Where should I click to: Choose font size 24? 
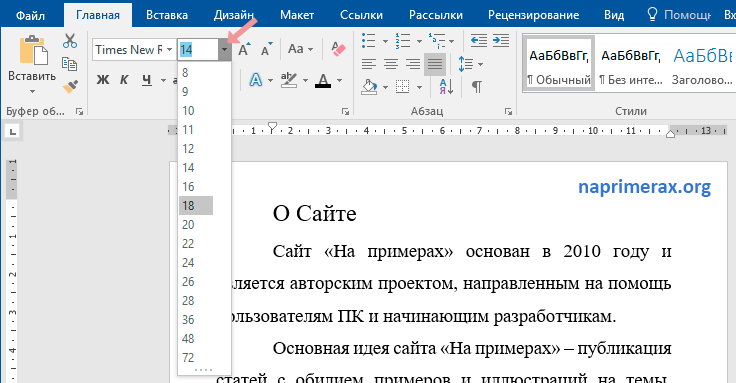[204, 262]
